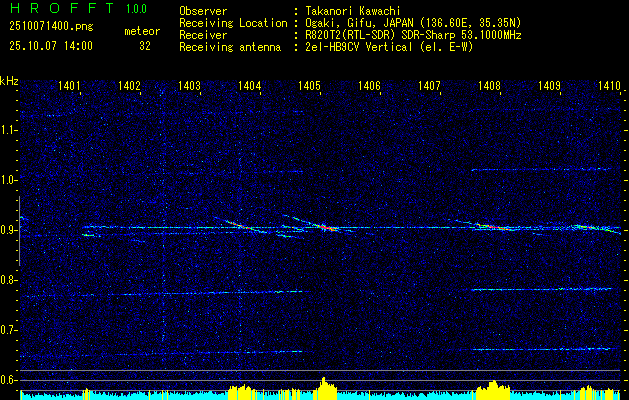Click the 1406 time marker
This screenshot has height=400, width=629.
coord(369,85)
